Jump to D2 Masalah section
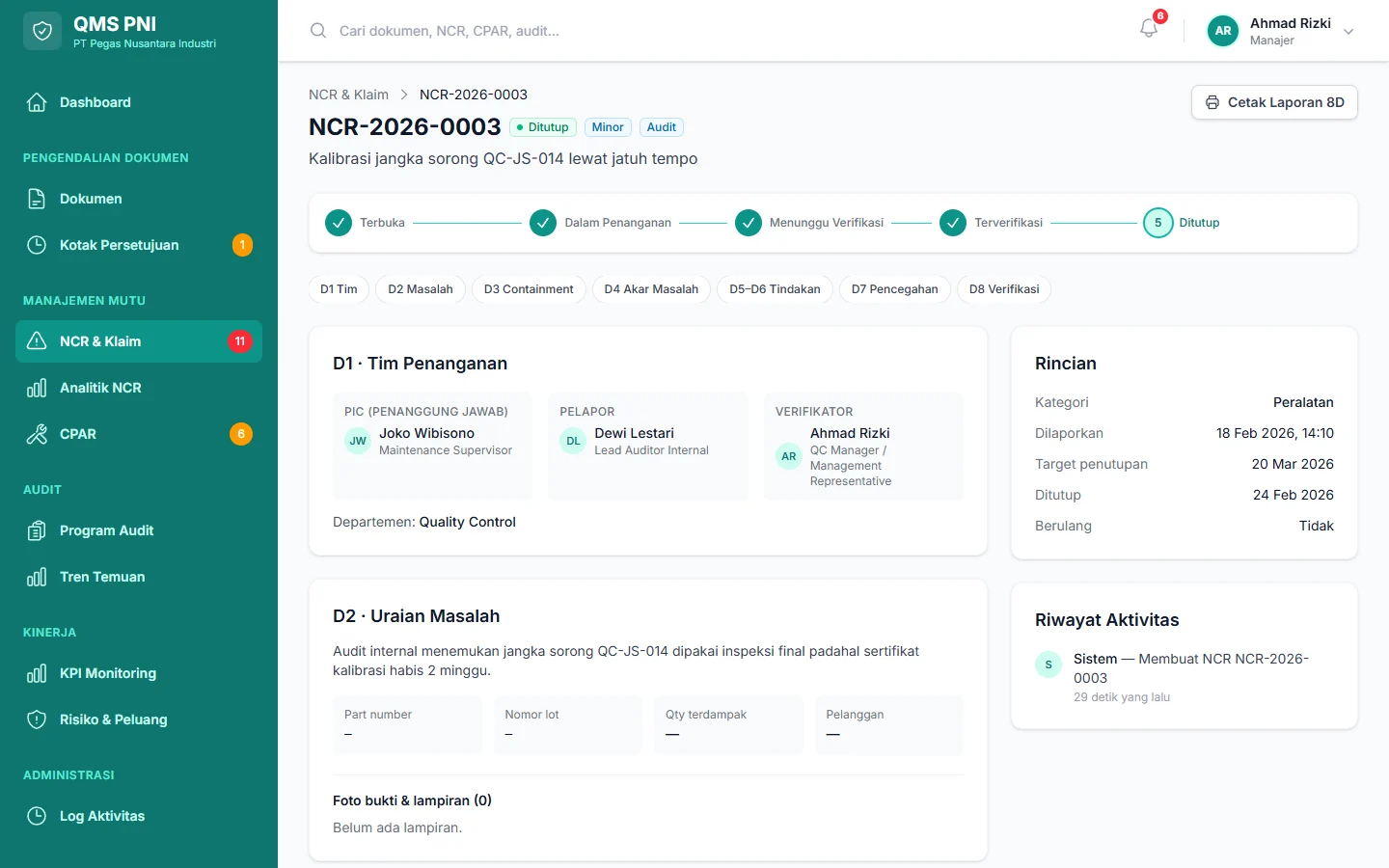This screenshot has width=1389, height=868. [421, 289]
